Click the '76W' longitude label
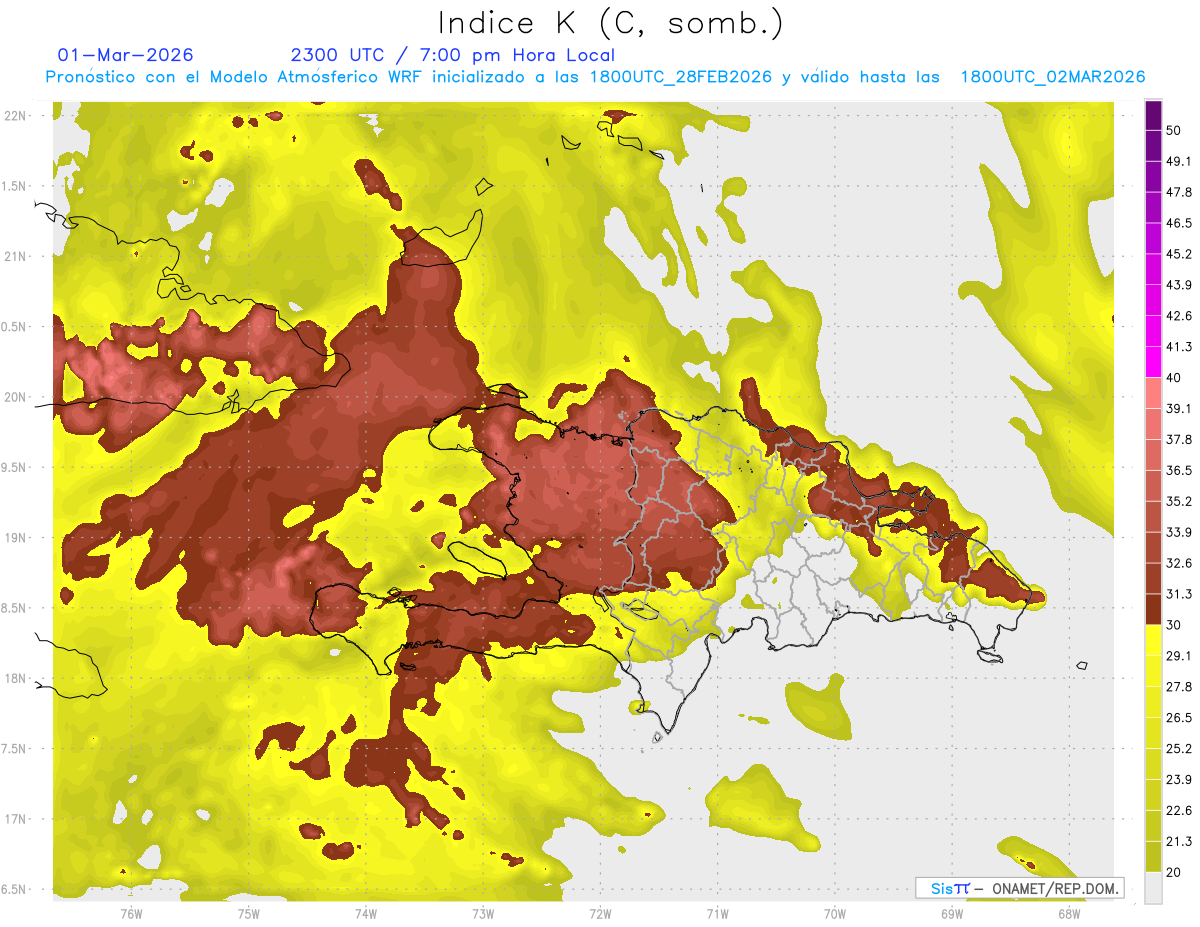 [131, 914]
